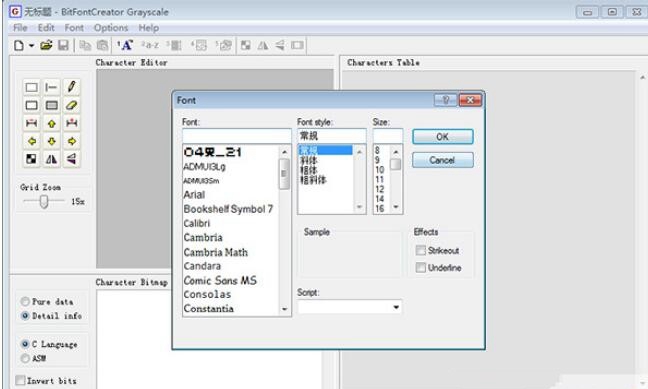Adjust the Grid Zoom slider handle

44,201
